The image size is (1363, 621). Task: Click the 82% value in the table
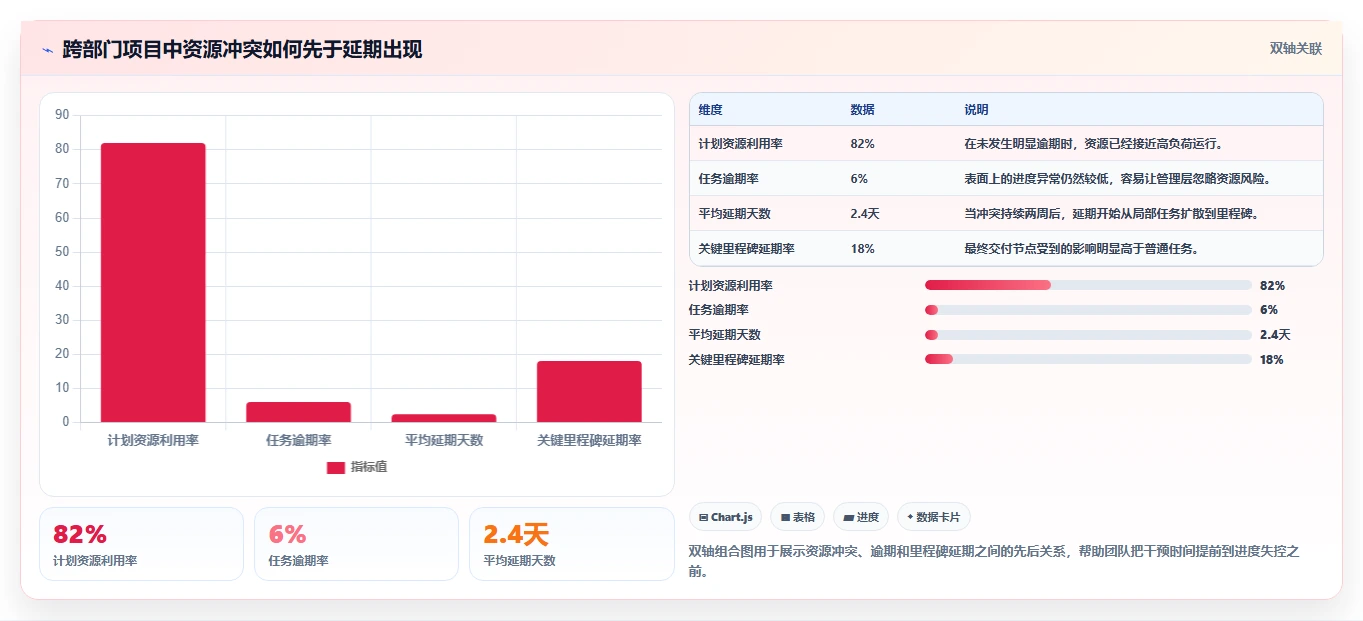click(862, 144)
